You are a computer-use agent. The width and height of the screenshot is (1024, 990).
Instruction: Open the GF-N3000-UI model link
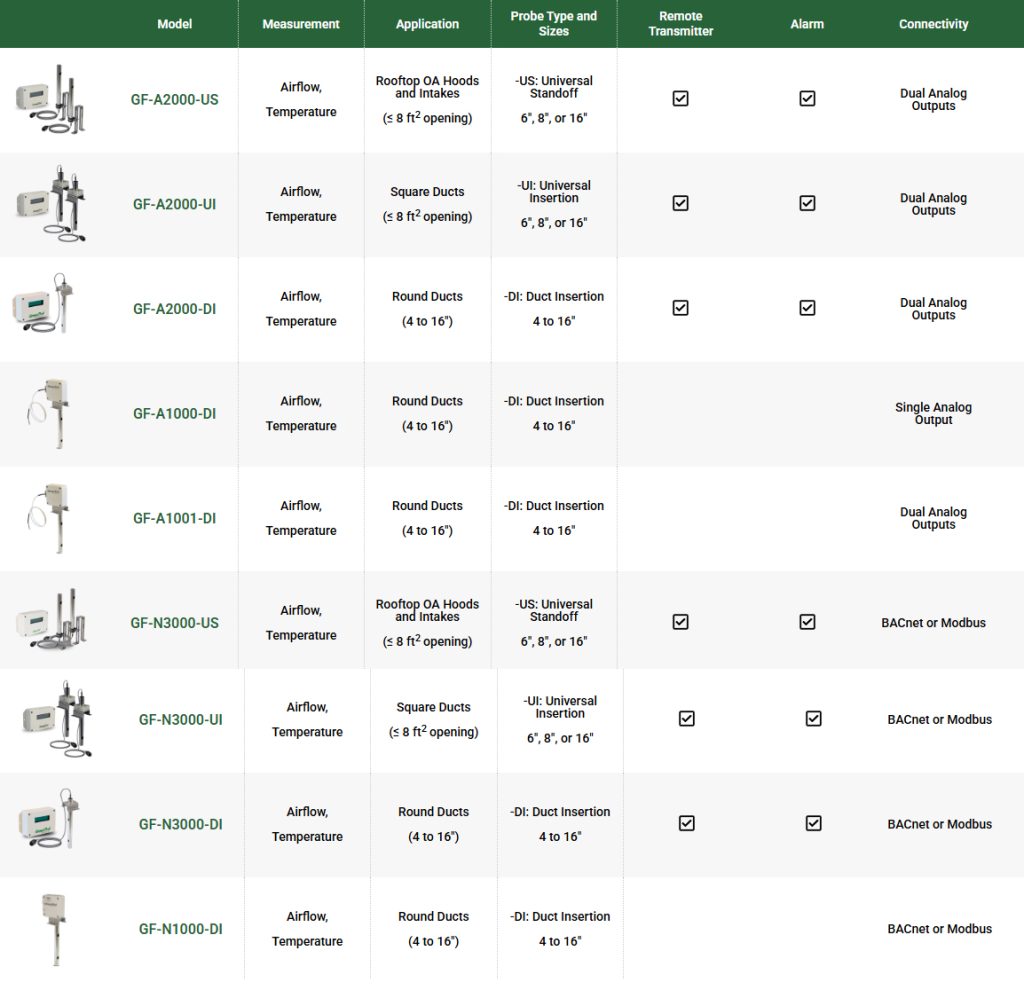pos(180,720)
